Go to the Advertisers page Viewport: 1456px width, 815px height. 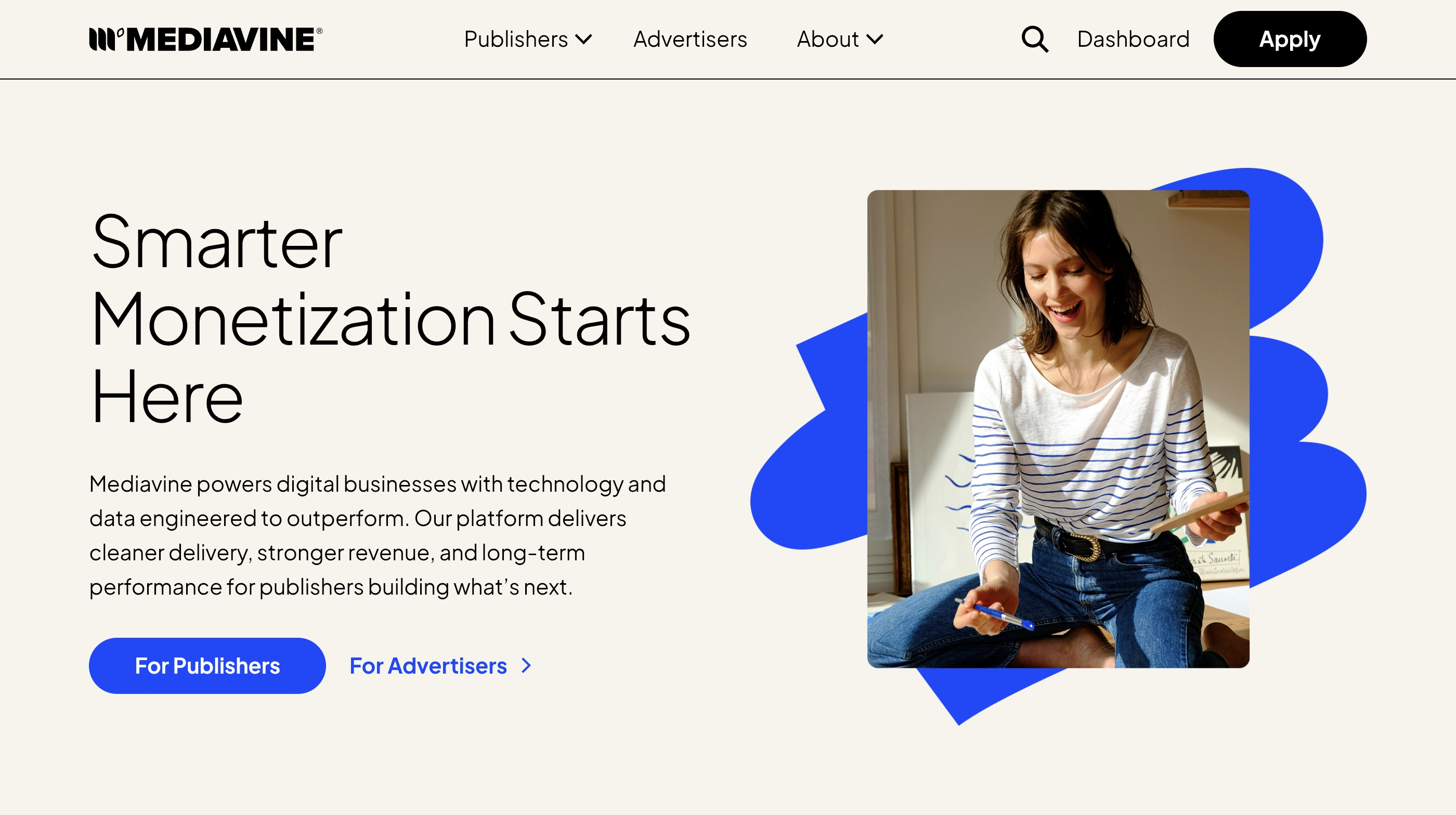coord(690,39)
